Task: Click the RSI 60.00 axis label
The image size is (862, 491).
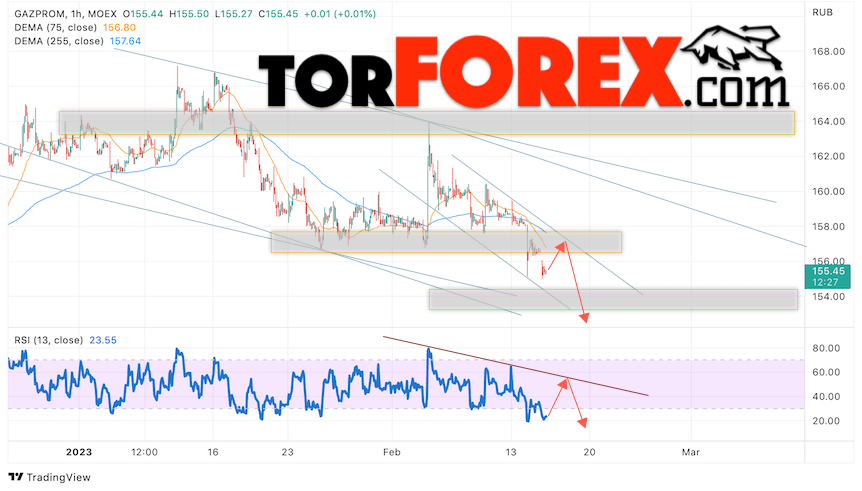Action: click(826, 373)
